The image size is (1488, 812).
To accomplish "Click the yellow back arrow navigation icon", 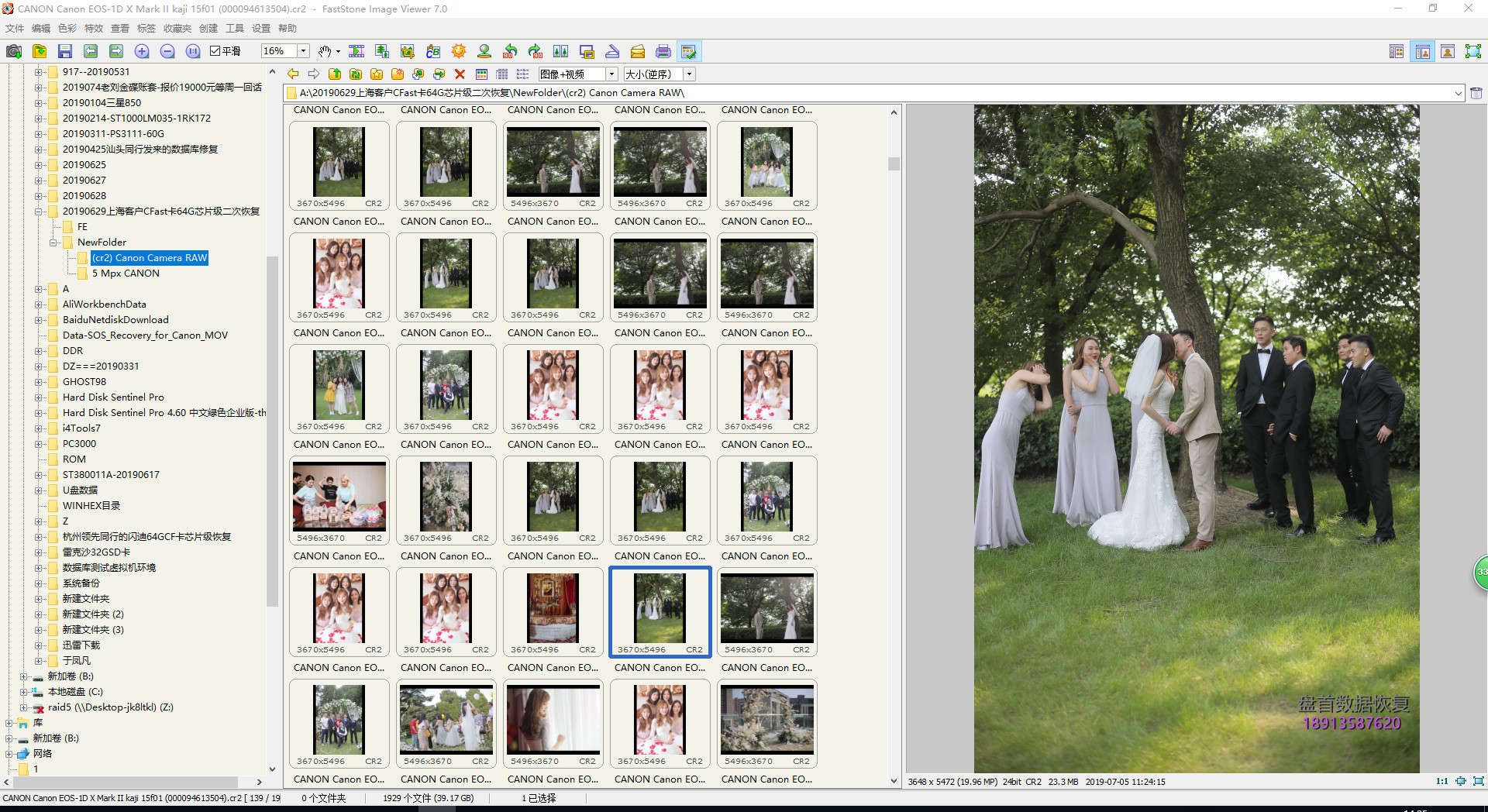I will pos(293,74).
